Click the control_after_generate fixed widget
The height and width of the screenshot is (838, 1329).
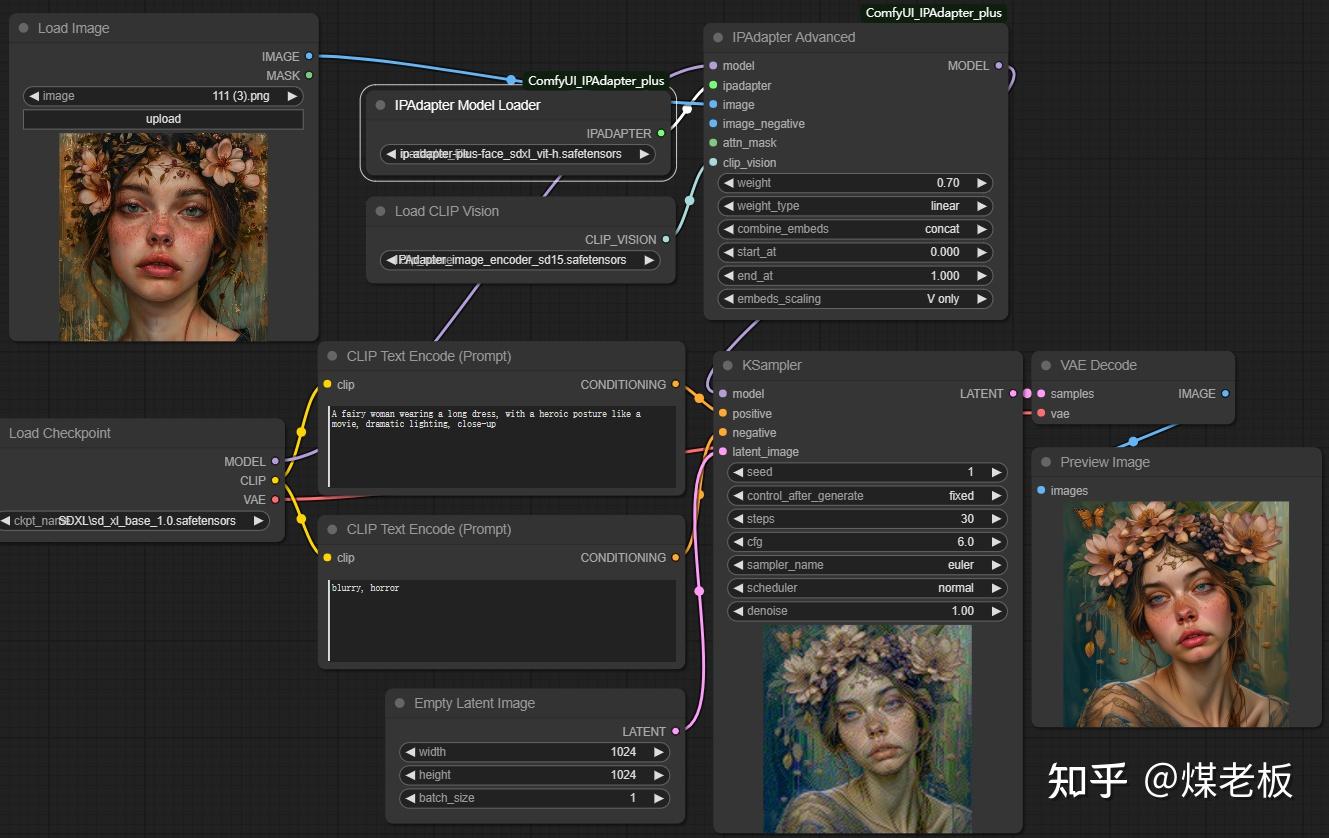(865, 496)
